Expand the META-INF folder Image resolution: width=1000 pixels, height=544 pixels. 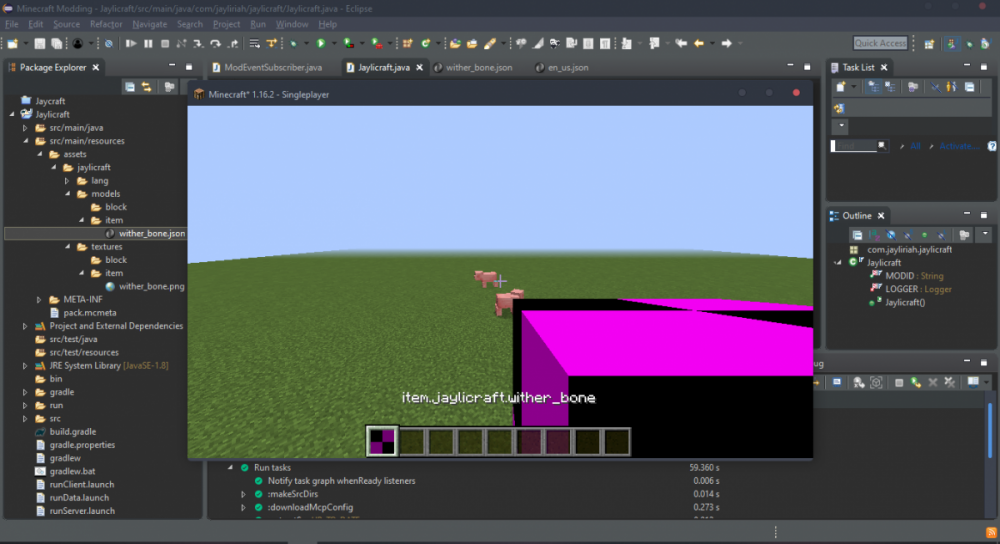[x=39, y=299]
